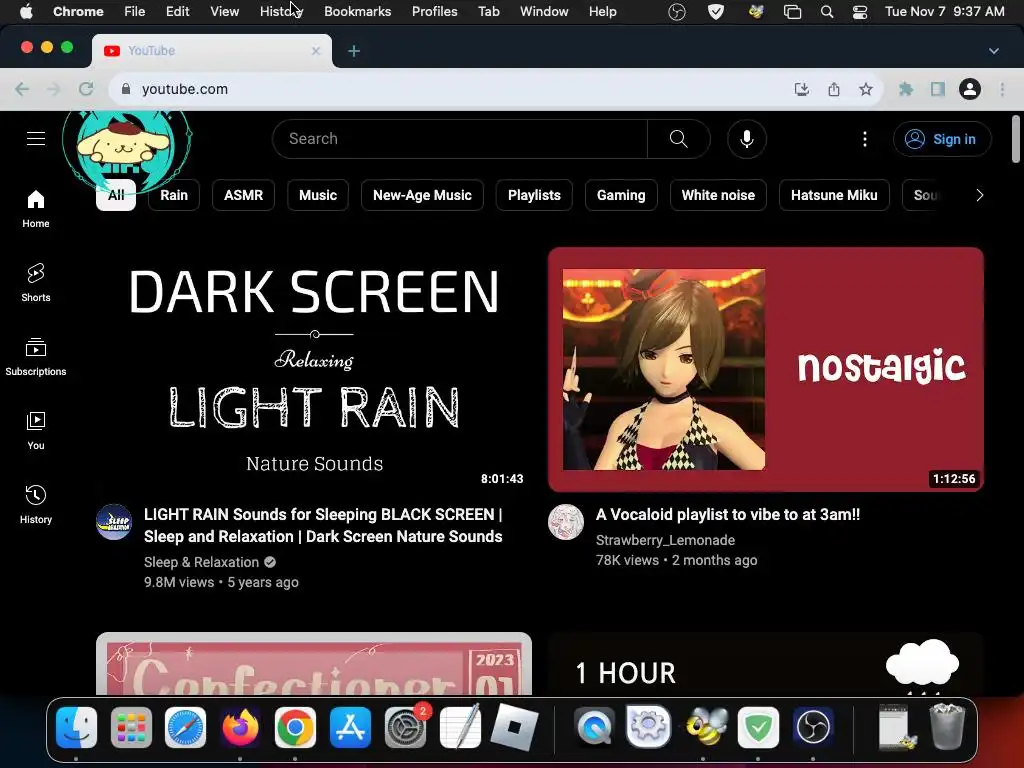Visit Sleep & Relaxation channel name
The width and height of the screenshot is (1024, 768).
point(201,562)
